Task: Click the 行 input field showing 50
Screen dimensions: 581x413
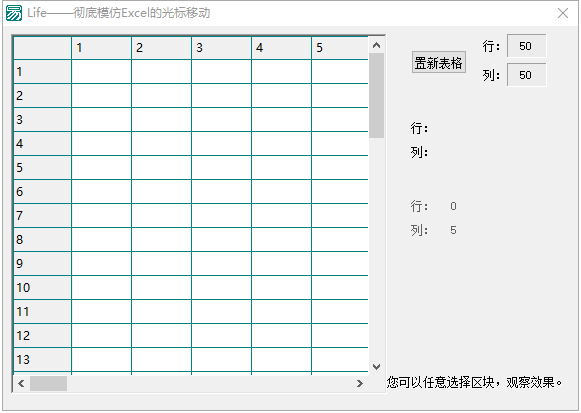Action: pyautogui.click(x=527, y=46)
